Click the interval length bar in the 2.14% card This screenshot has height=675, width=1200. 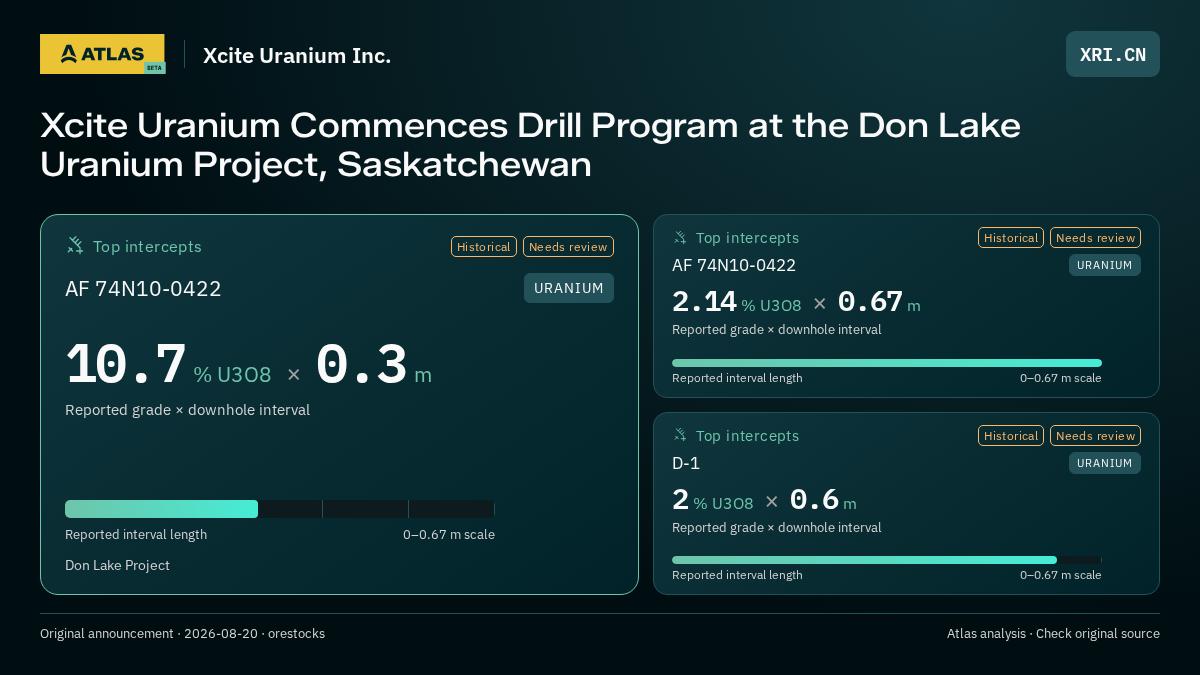pyautogui.click(x=887, y=363)
